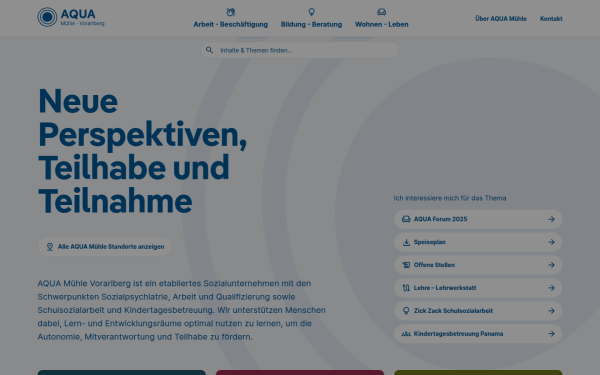
Task: View Offene Stellen listings
Action: [478, 265]
